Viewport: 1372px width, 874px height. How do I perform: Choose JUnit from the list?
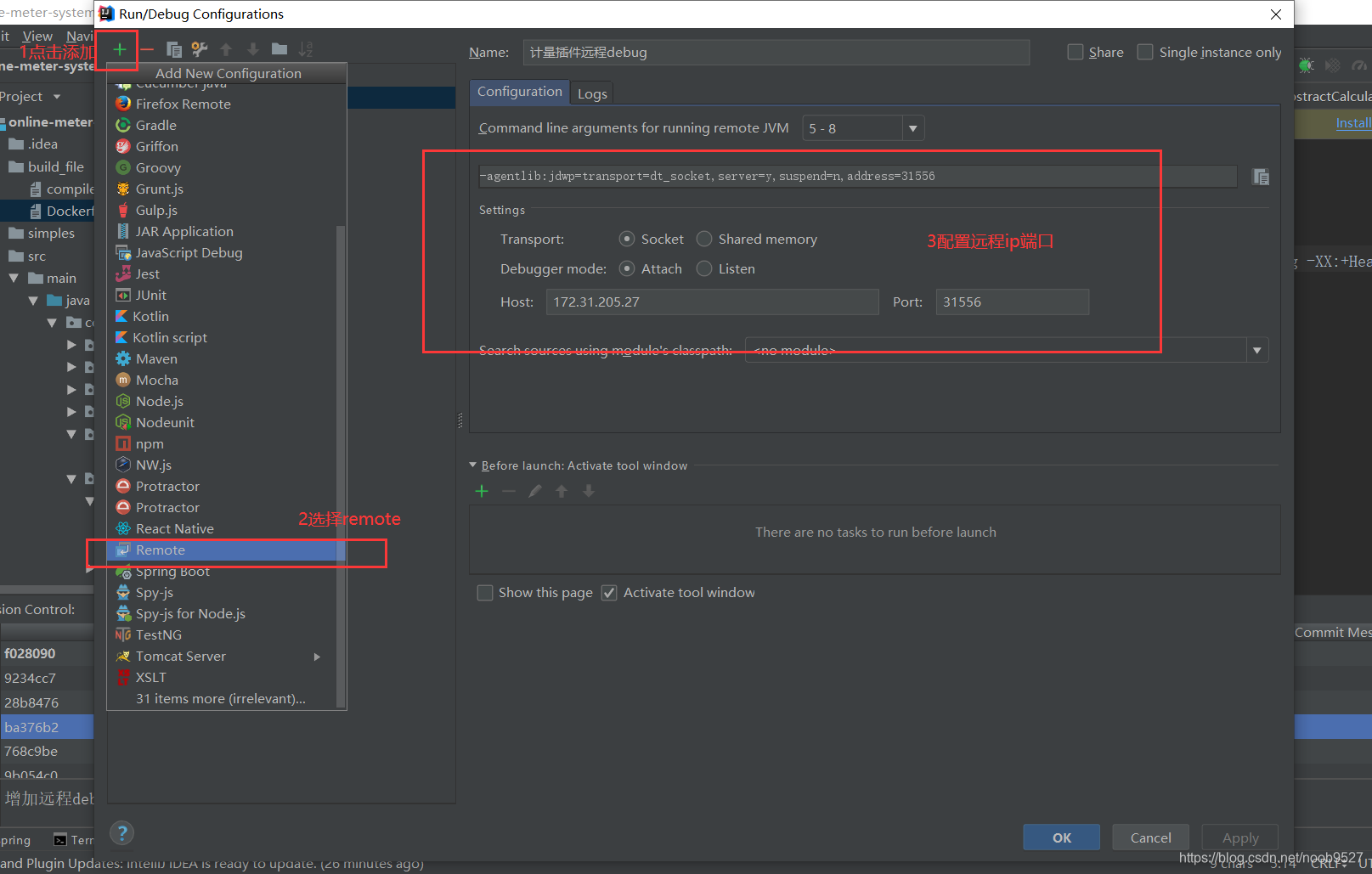tap(223, 295)
